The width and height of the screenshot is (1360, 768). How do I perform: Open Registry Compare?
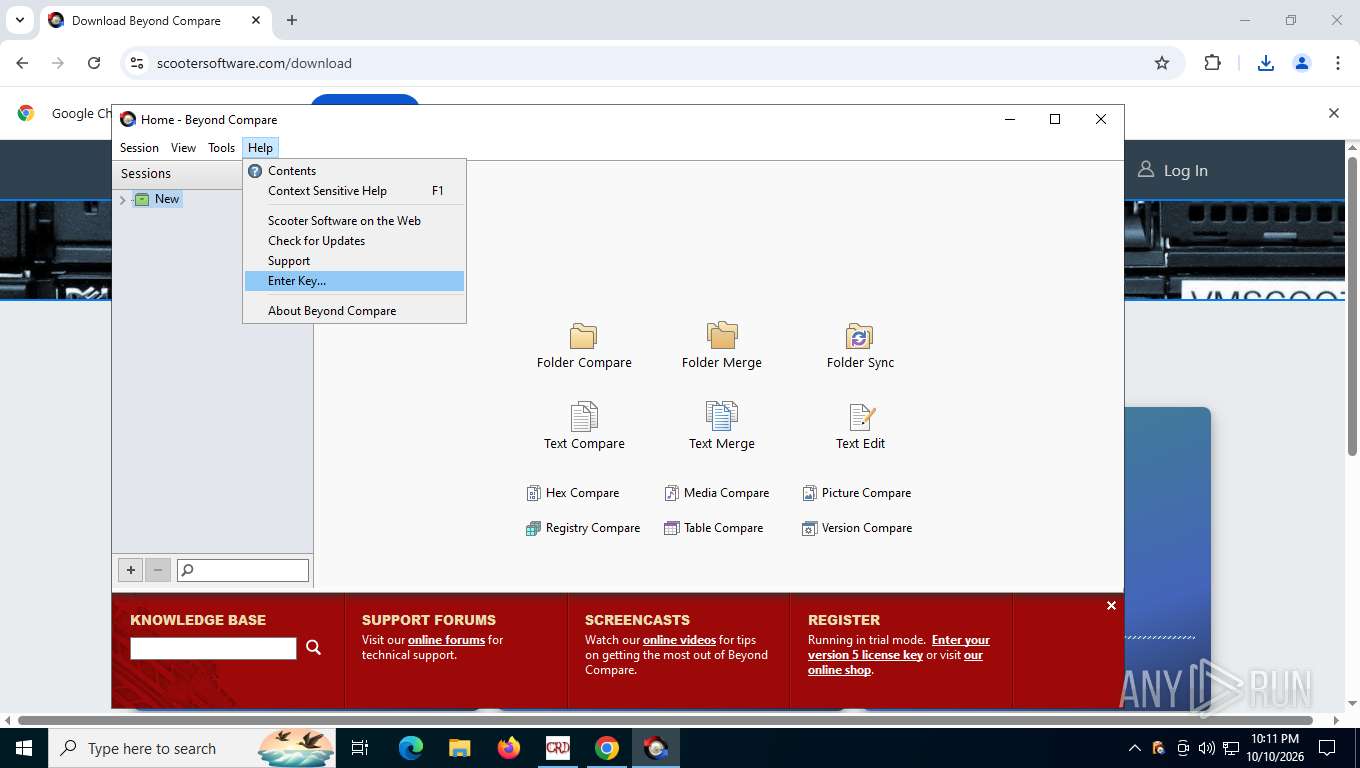(x=583, y=528)
